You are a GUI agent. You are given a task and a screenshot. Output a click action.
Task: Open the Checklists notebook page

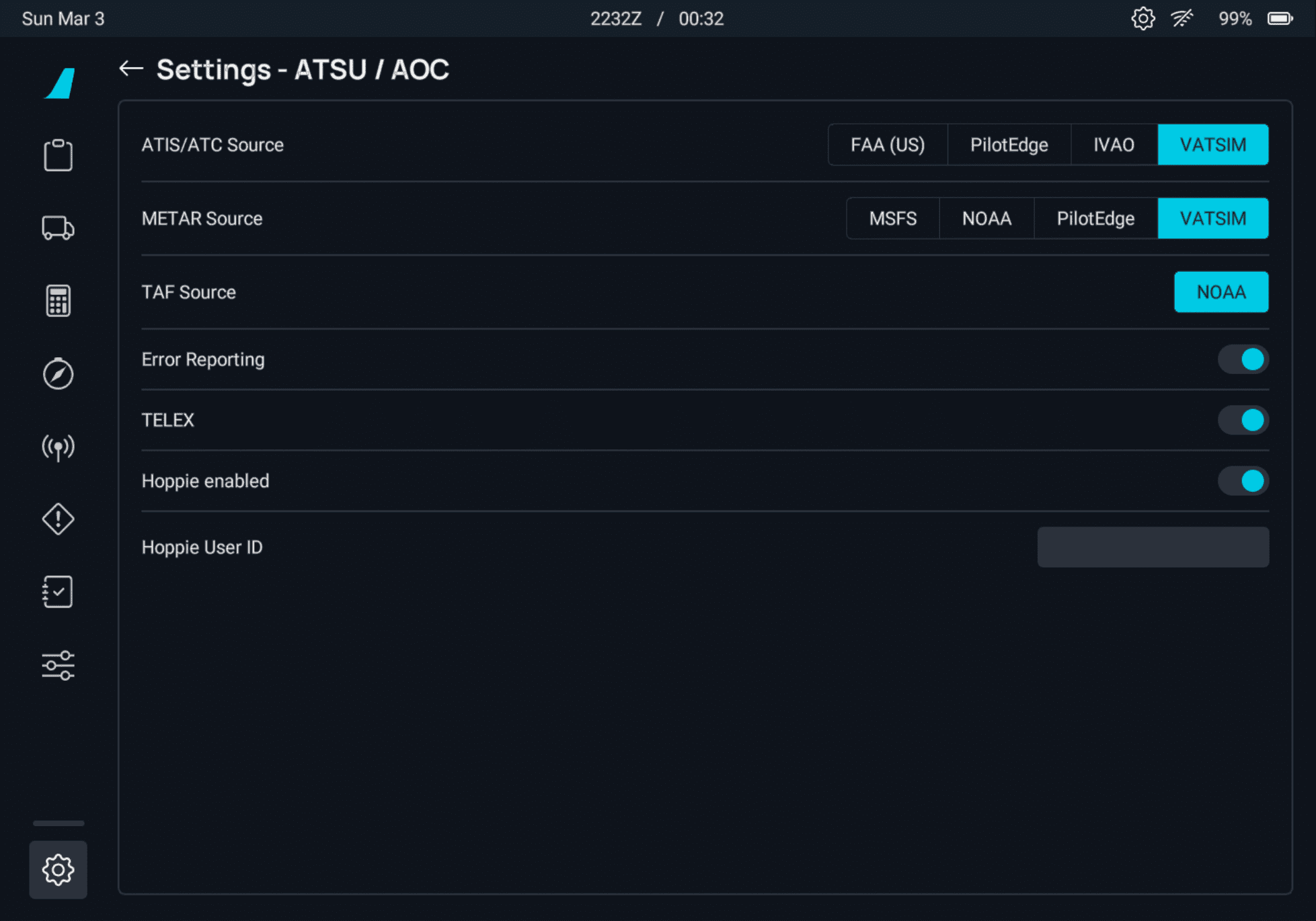[58, 592]
